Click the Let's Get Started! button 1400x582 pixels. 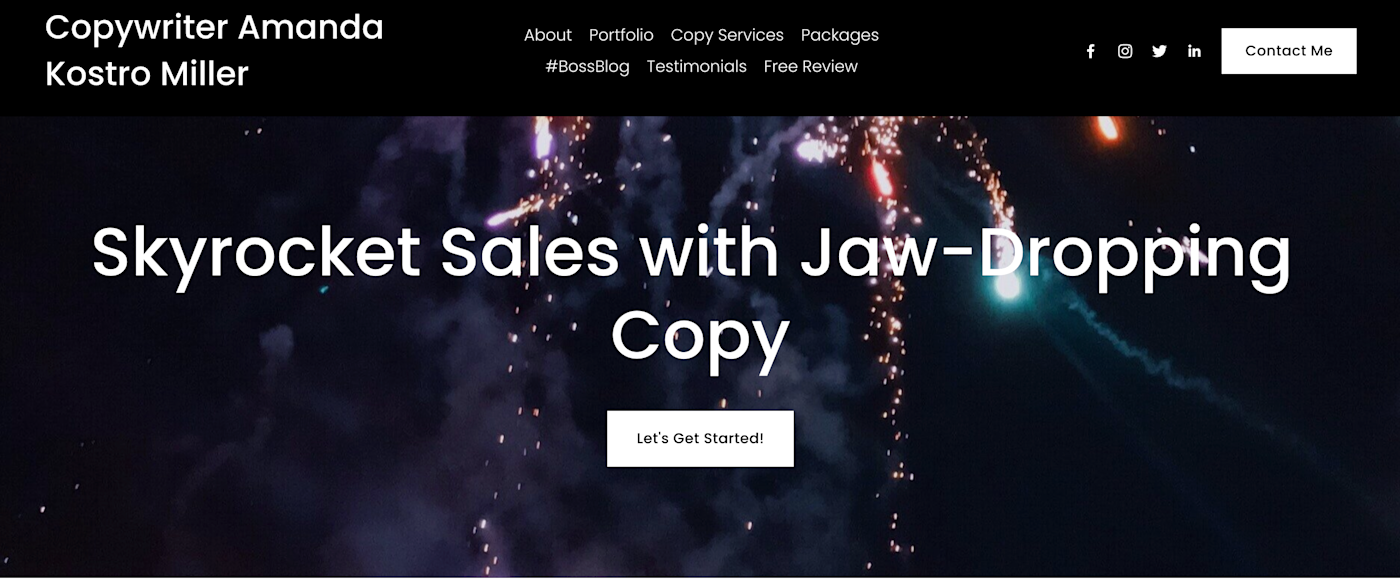click(700, 438)
